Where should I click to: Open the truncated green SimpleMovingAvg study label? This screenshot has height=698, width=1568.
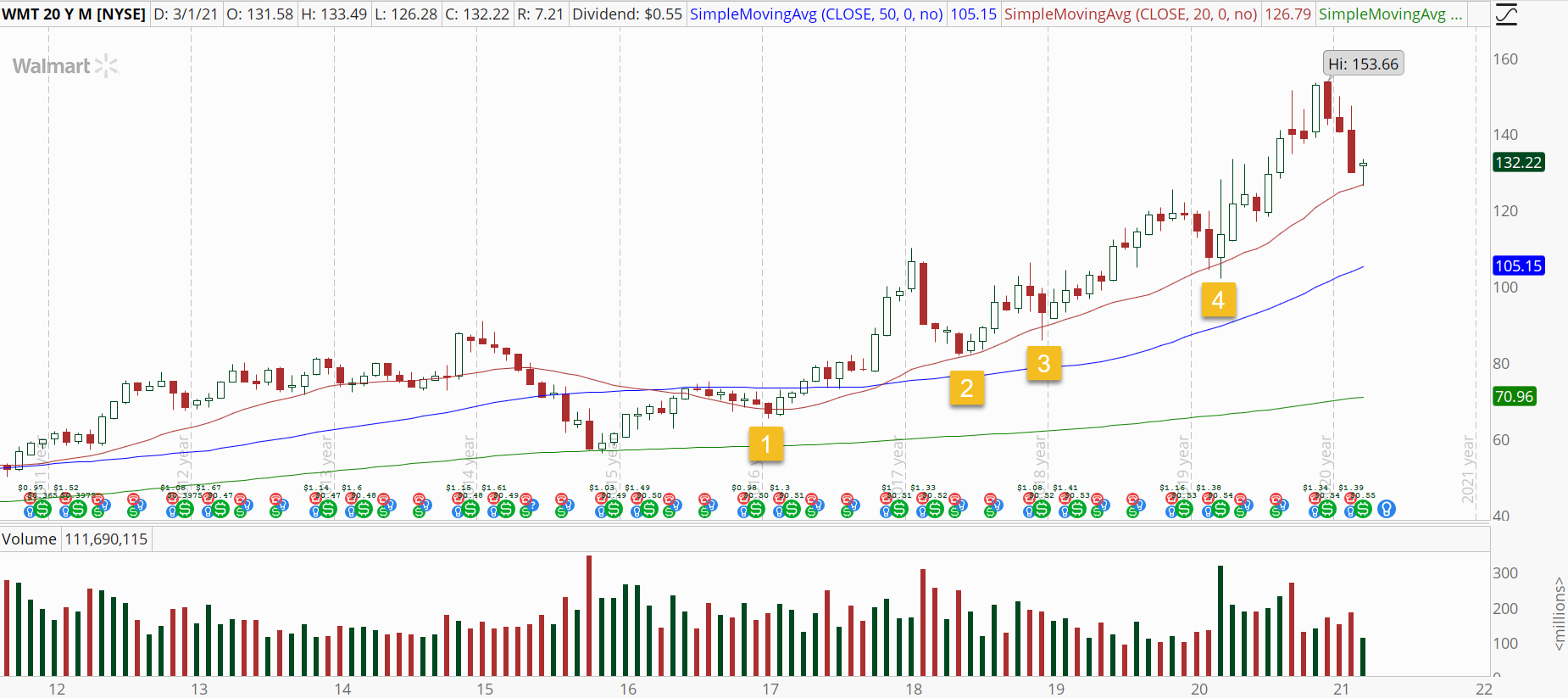[x=1391, y=14]
